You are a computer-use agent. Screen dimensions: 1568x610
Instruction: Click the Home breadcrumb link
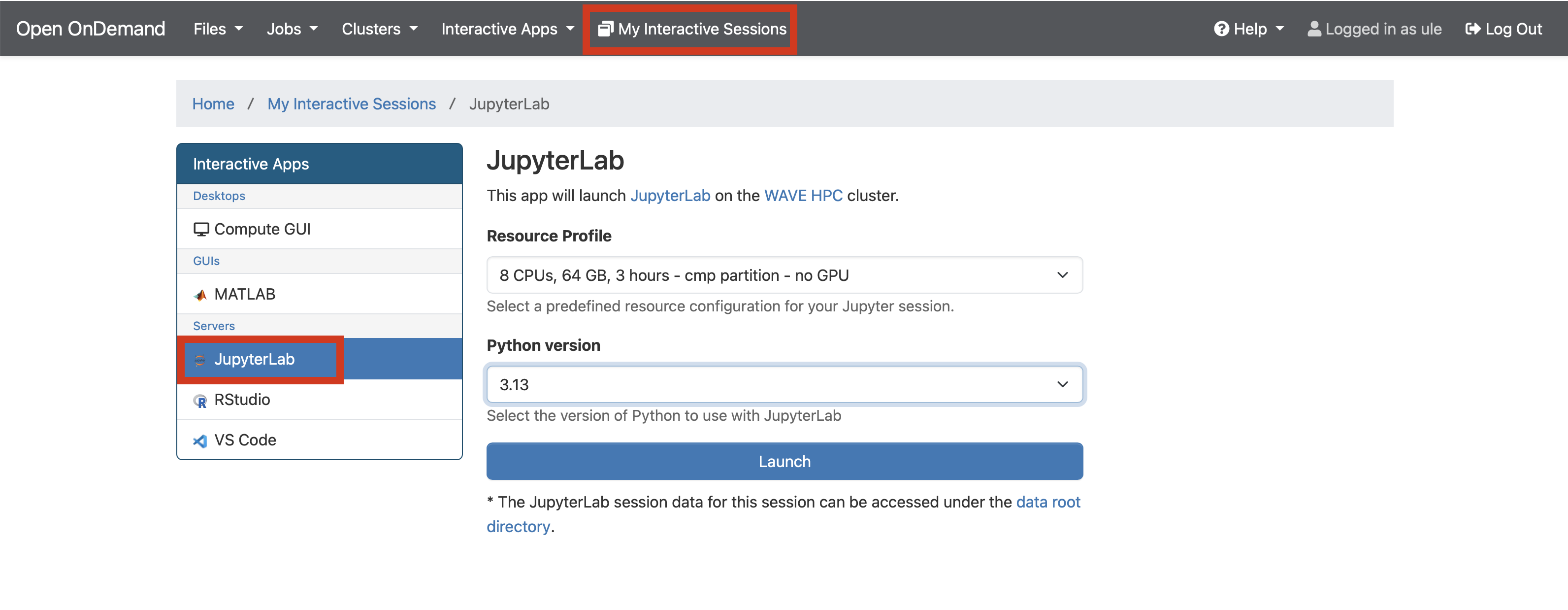coord(213,103)
